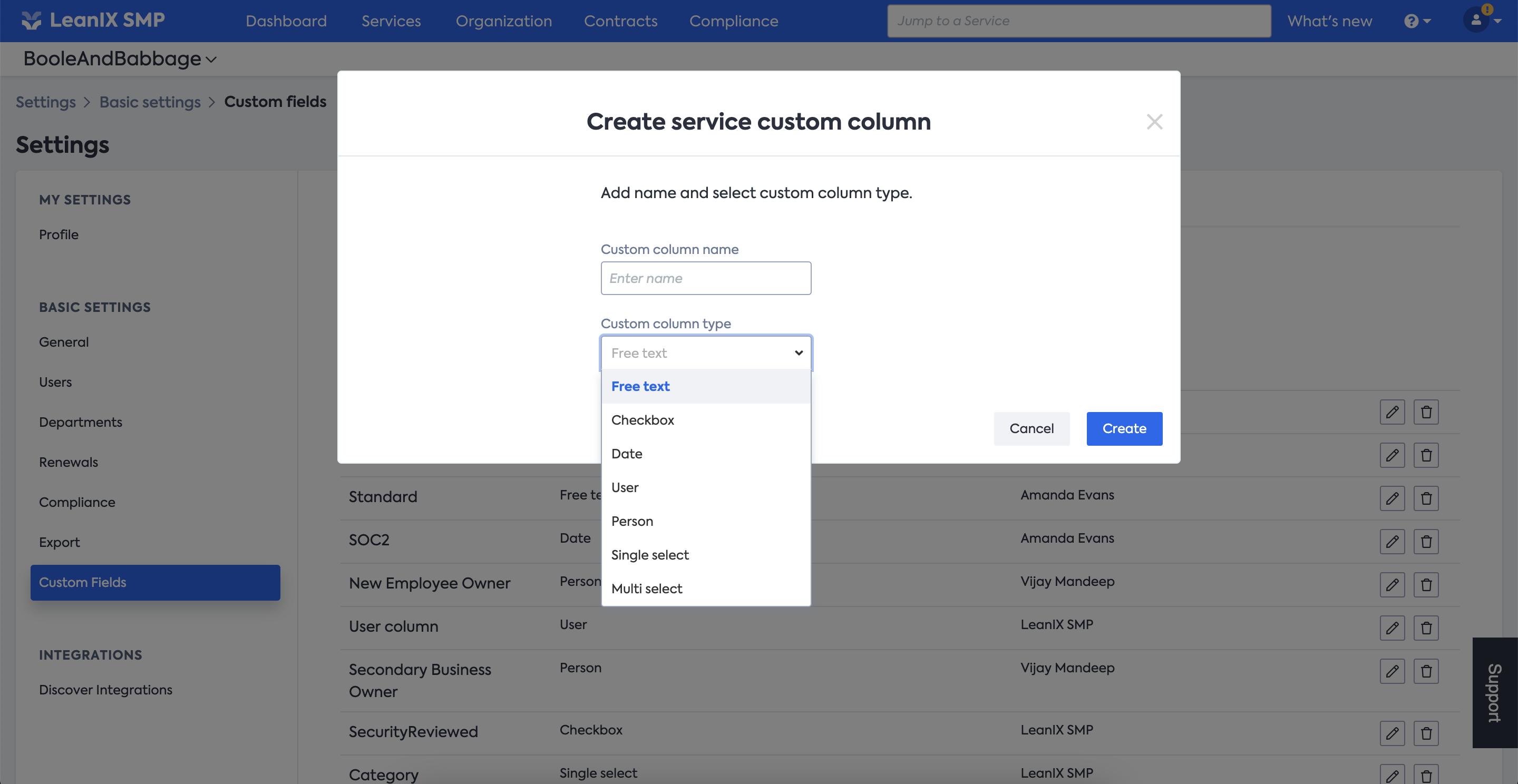Delete the Secondary Business Owner field
The width and height of the screenshot is (1518, 784).
[1426, 671]
